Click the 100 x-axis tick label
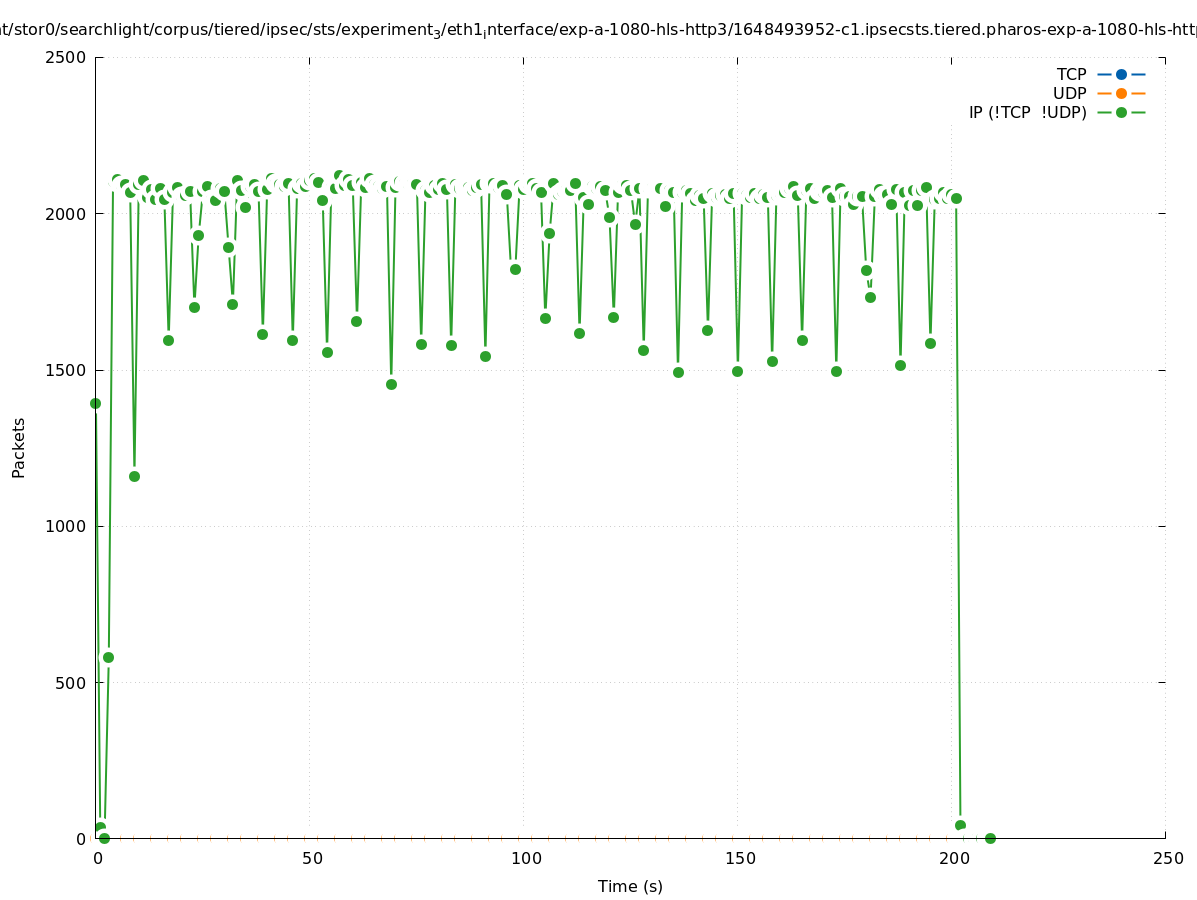This screenshot has height=900, width=1197. (523, 858)
